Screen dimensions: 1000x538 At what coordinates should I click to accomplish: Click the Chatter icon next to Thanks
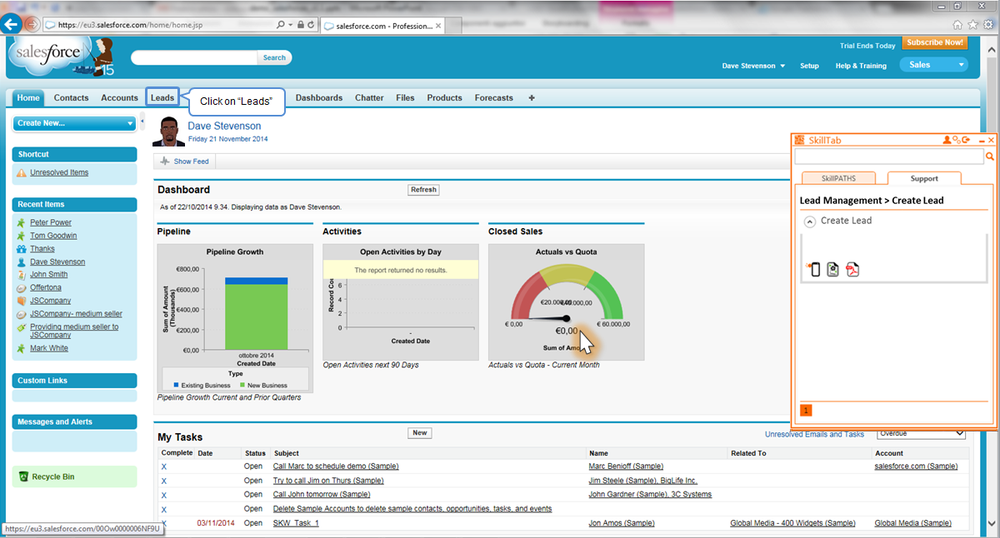click(x=21, y=249)
